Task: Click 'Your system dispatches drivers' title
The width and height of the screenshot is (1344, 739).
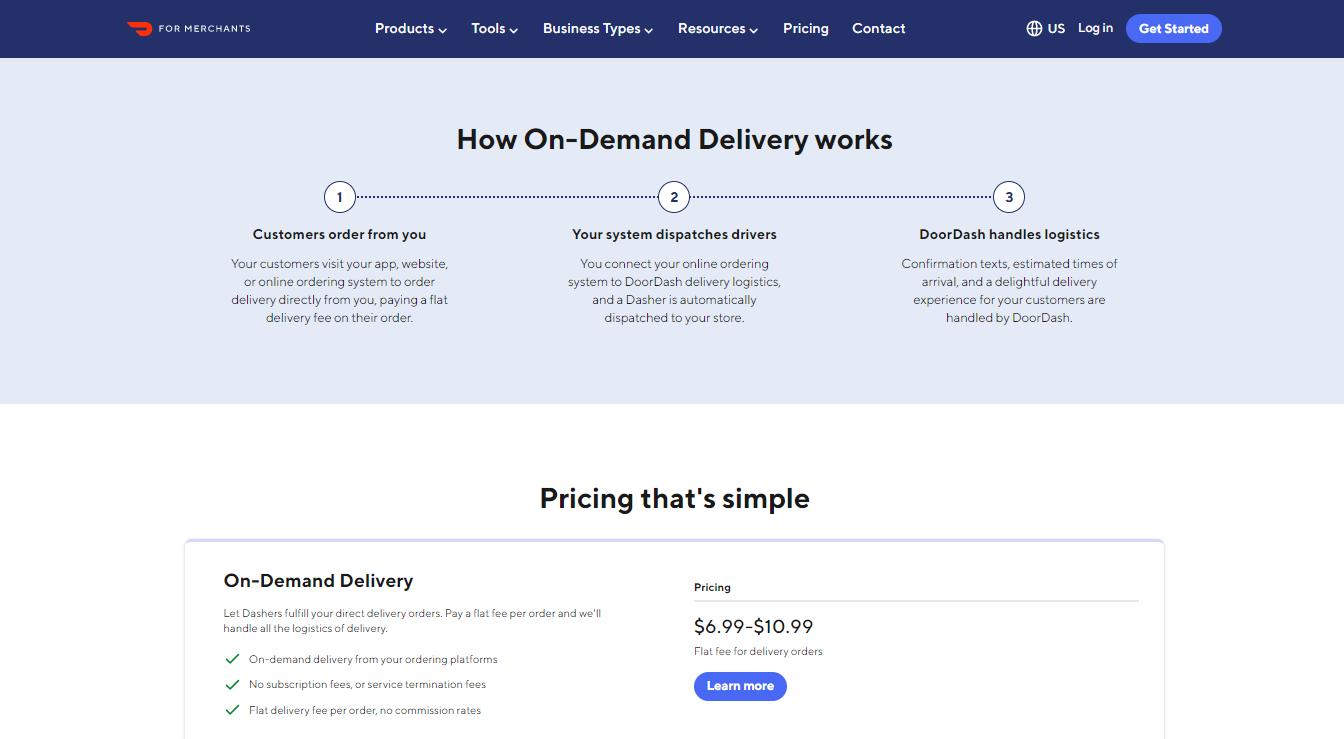Action: (x=674, y=234)
